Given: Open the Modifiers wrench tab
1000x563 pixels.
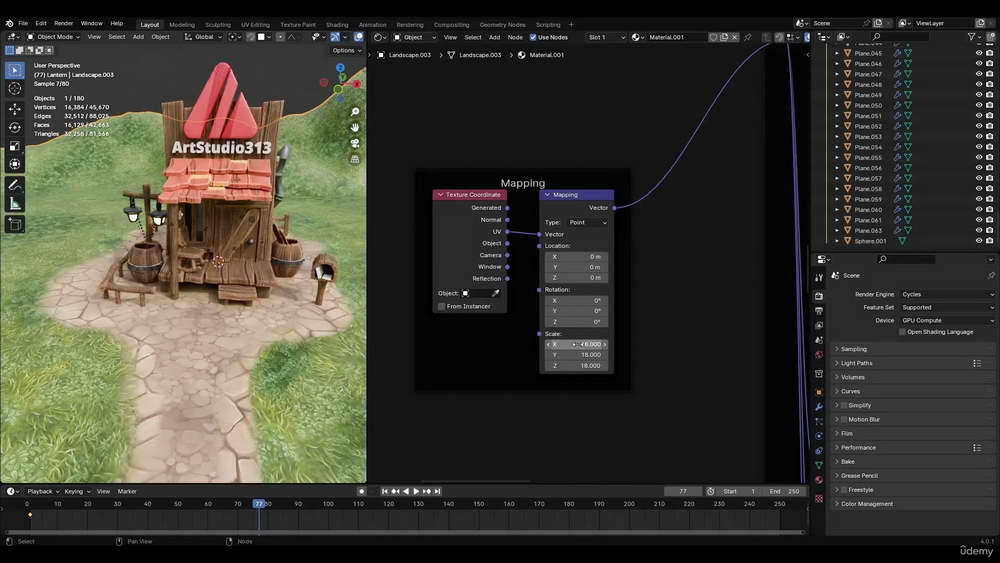Looking at the screenshot, I should [x=819, y=407].
